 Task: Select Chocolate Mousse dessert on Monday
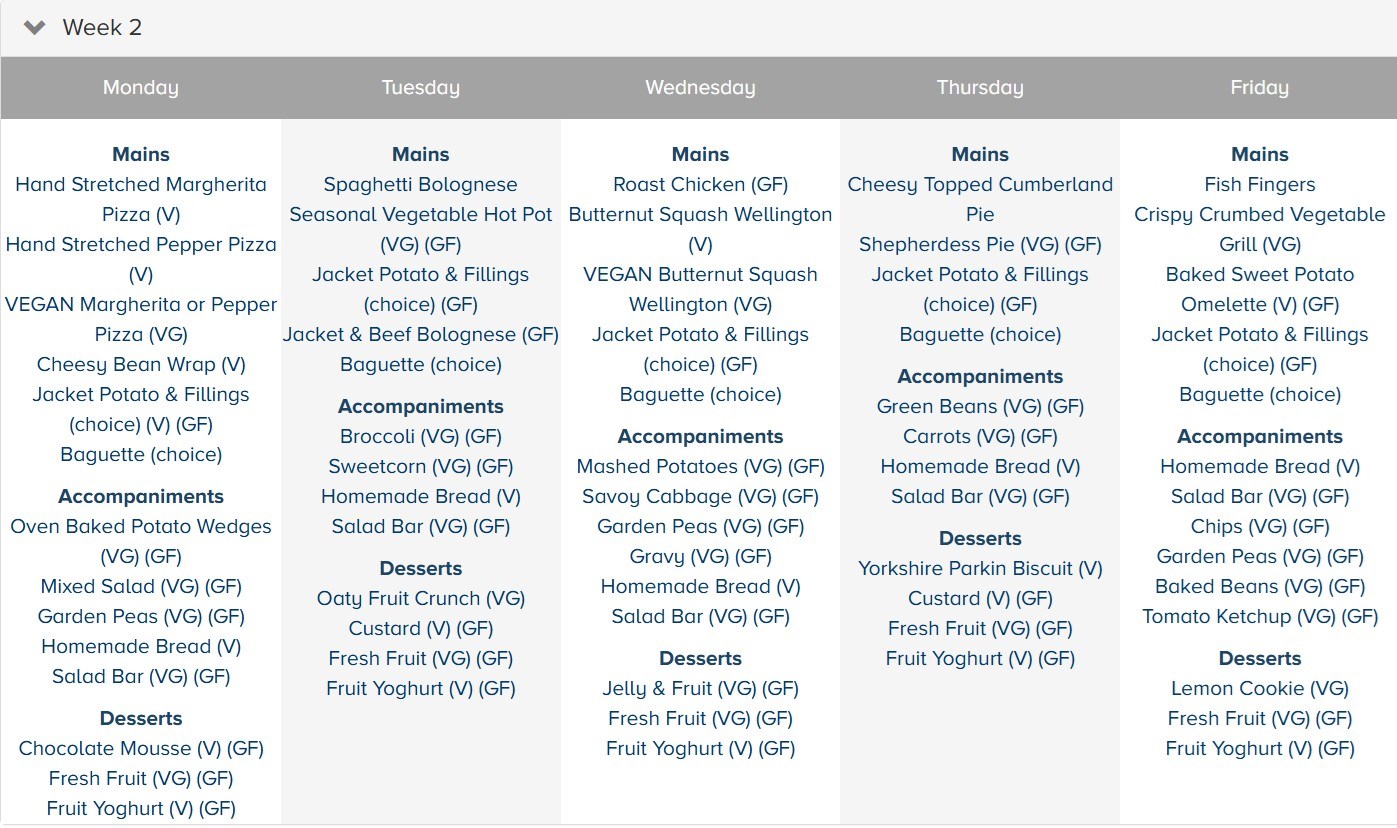point(141,749)
